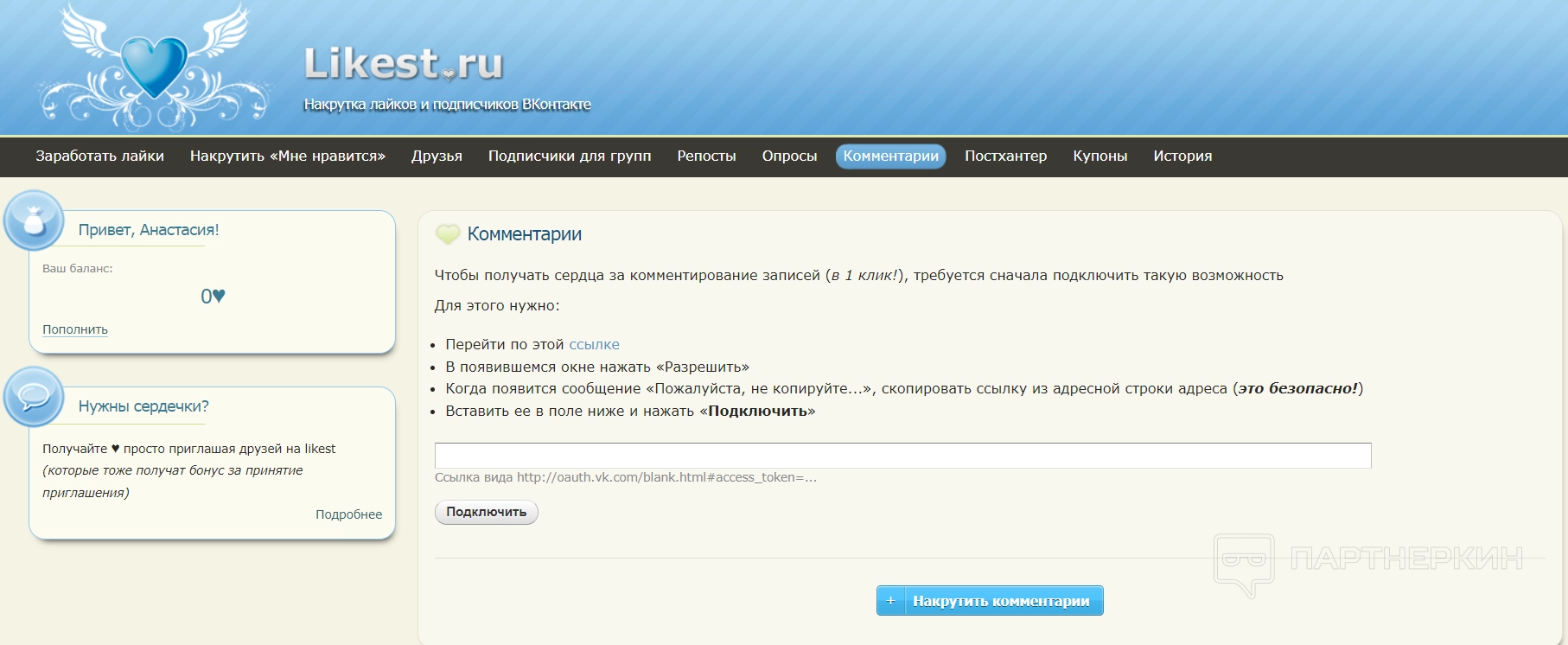
Task: Click the Накрутить комментарии button
Action: pos(990,601)
